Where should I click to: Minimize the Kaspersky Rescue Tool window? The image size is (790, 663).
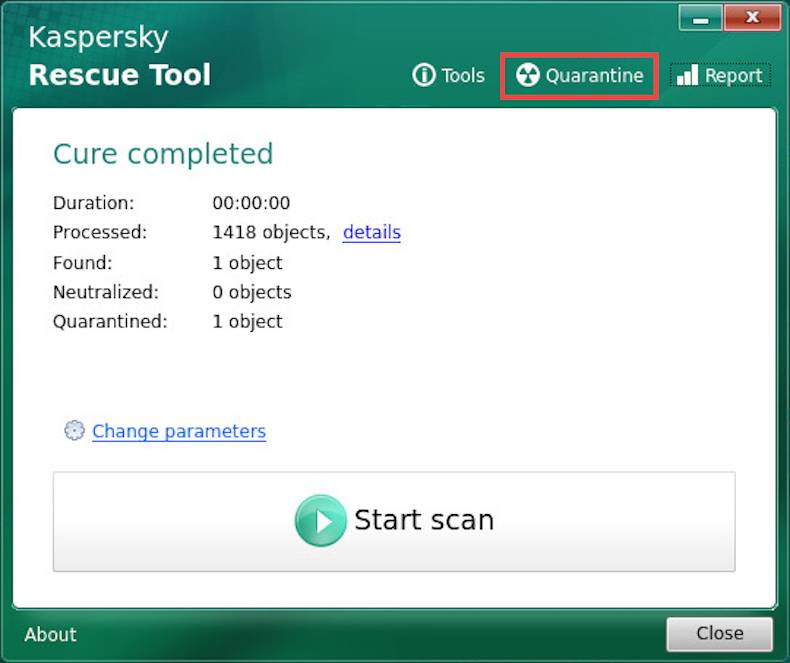pos(700,18)
